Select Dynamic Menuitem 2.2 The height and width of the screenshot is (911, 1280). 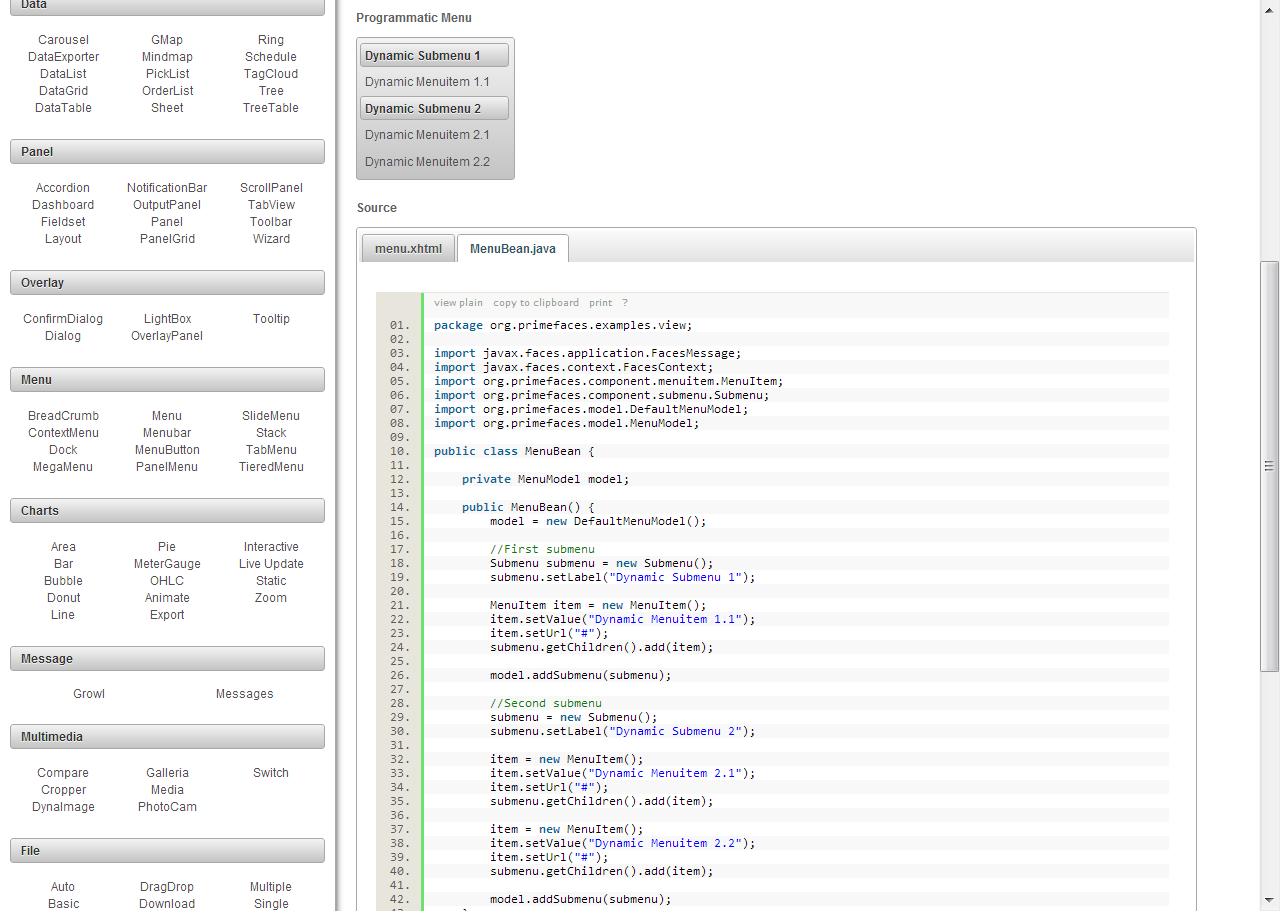click(x=426, y=161)
